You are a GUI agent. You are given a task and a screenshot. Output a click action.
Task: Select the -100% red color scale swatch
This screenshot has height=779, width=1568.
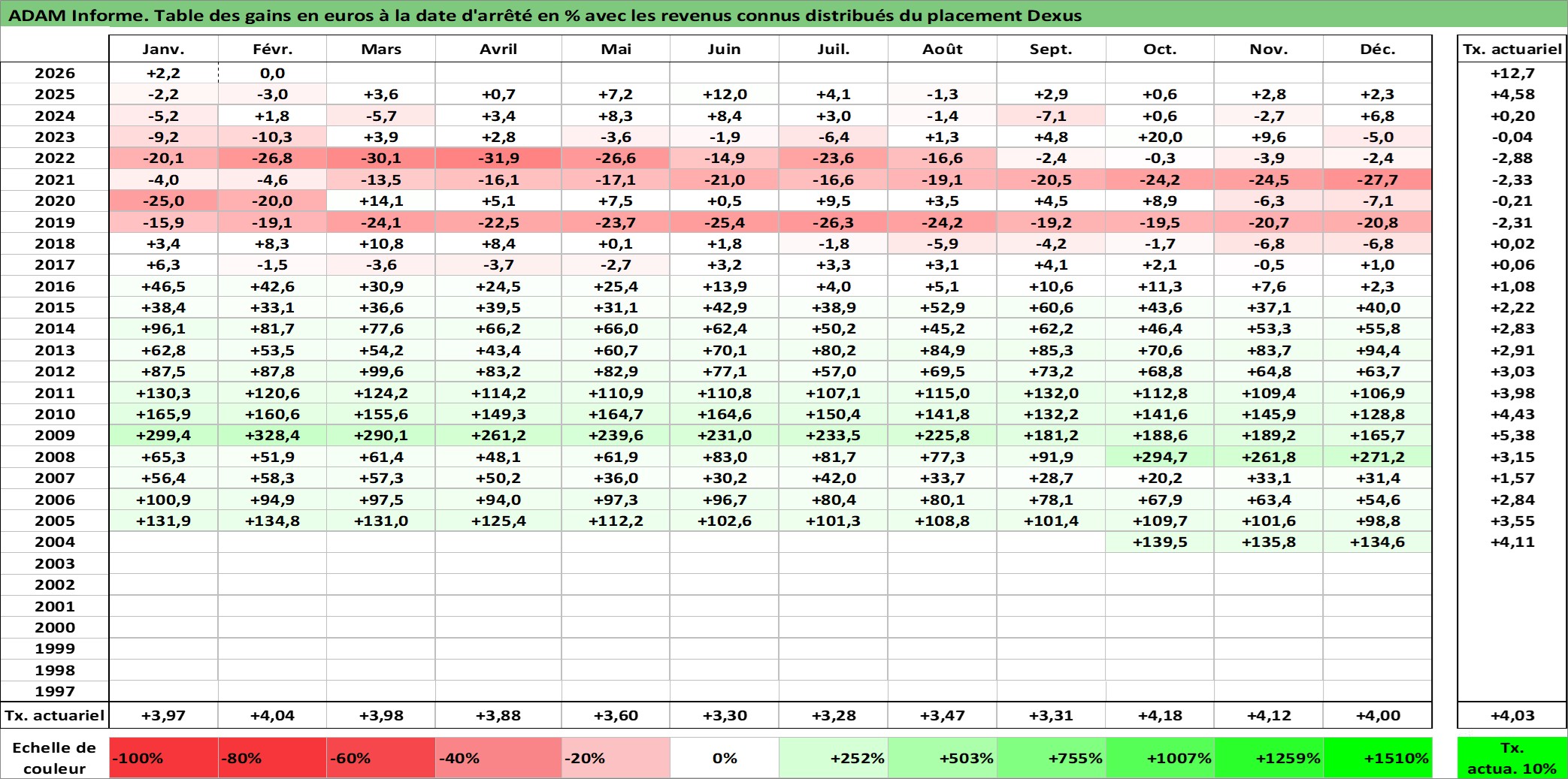tap(164, 758)
